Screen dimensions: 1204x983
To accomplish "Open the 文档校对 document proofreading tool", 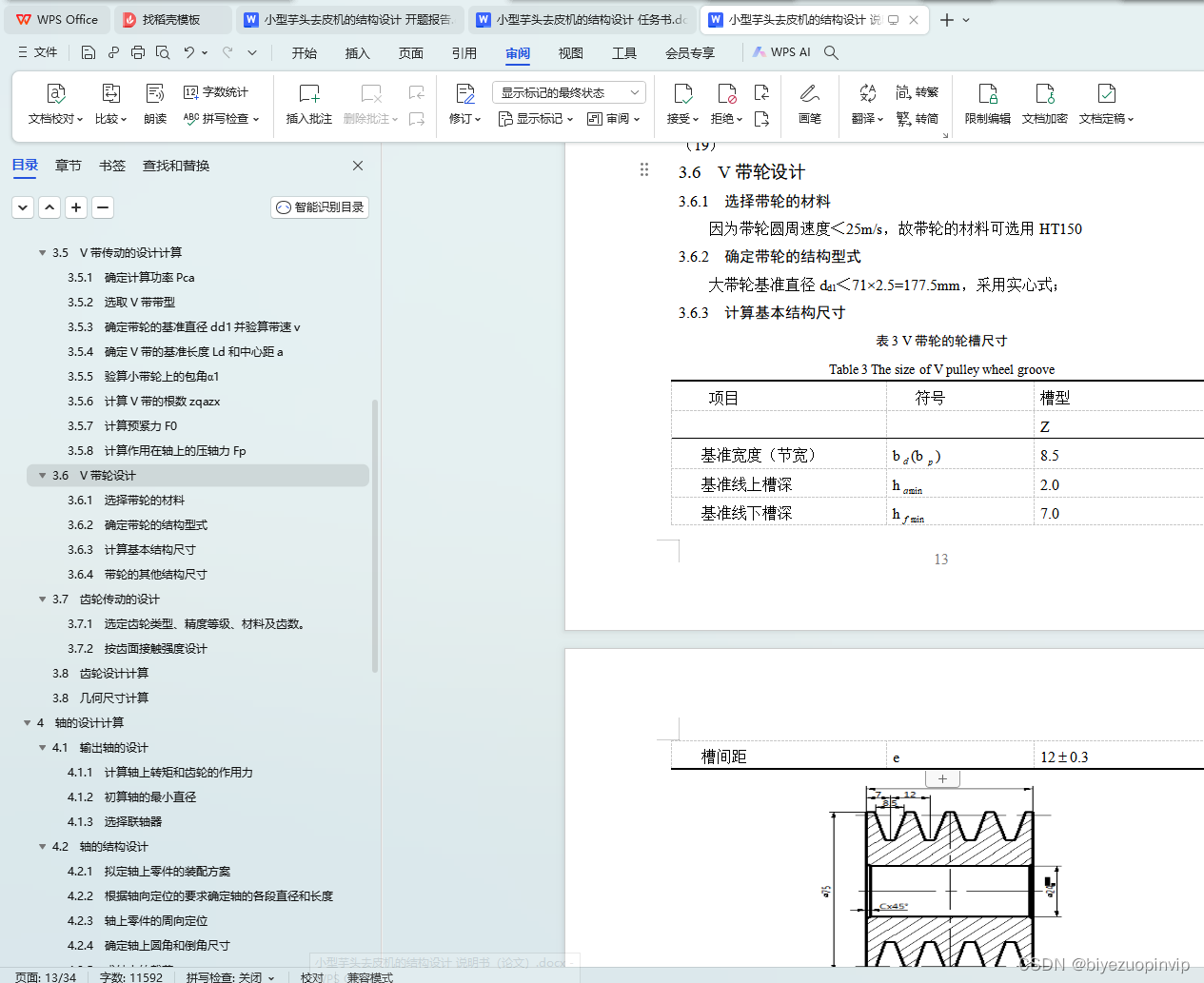I will point(56,105).
